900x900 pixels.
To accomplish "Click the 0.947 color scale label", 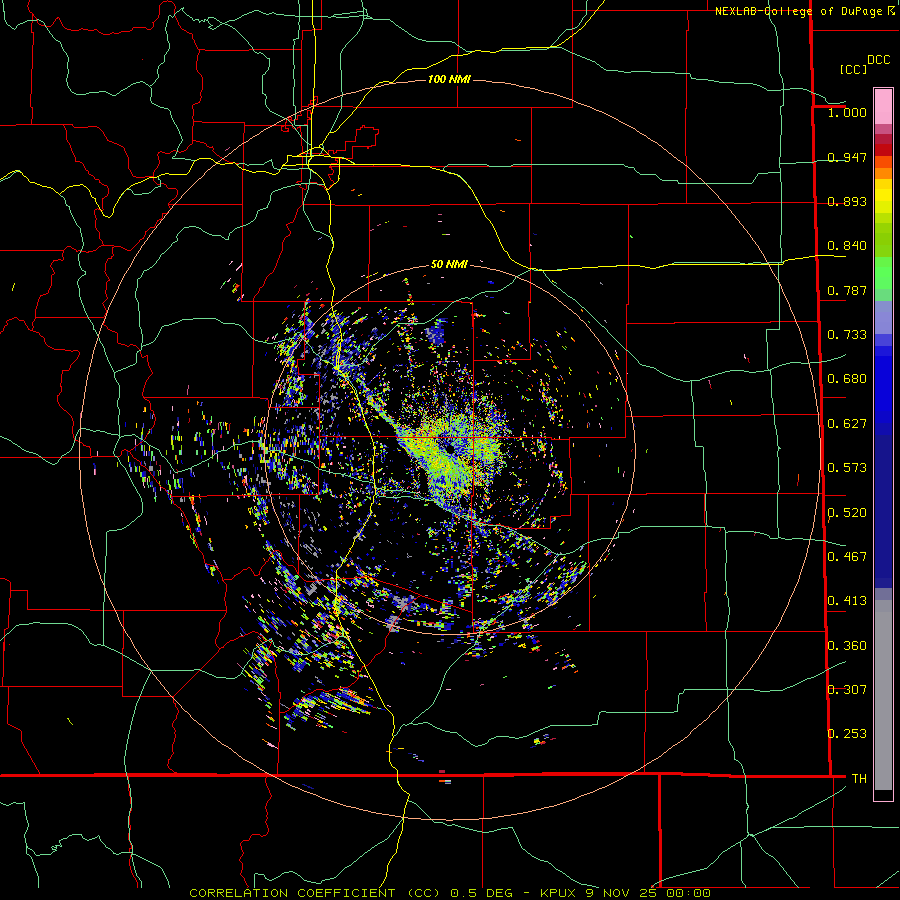I will 847,157.
